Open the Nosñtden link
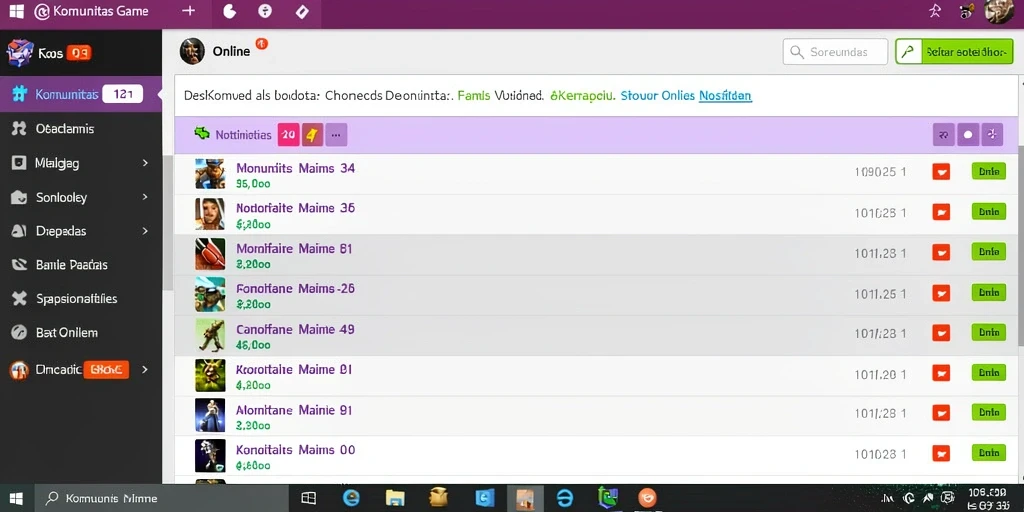1024x512 pixels. (x=725, y=95)
